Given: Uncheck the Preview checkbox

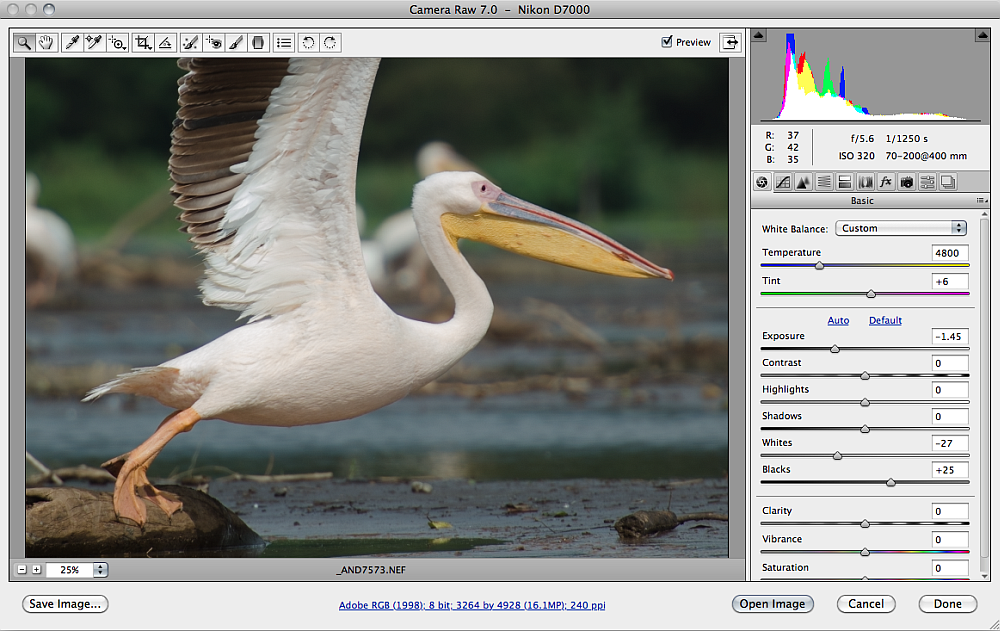Looking at the screenshot, I should click(x=667, y=42).
